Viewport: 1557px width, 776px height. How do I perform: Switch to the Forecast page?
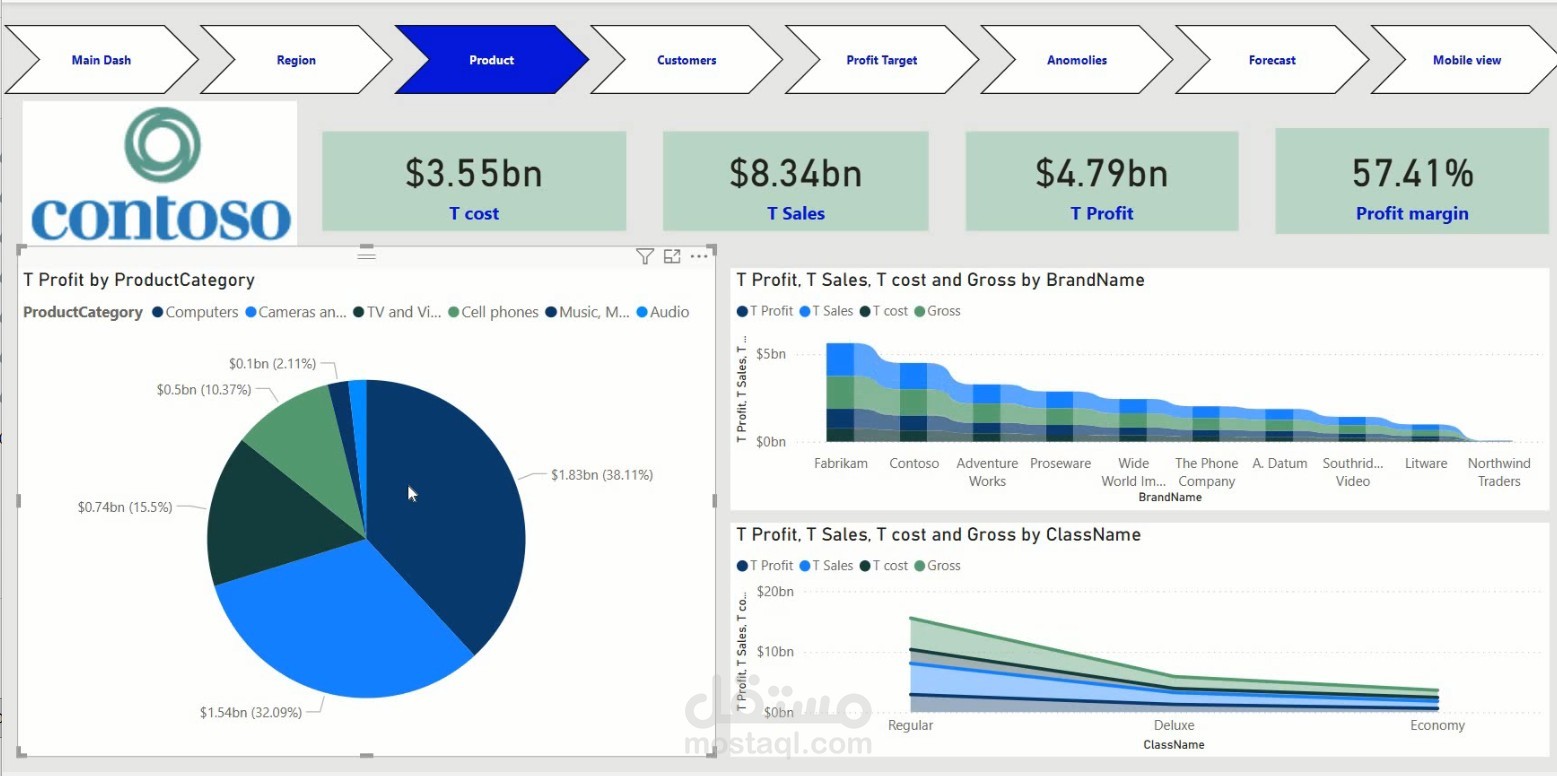pyautogui.click(x=1271, y=60)
